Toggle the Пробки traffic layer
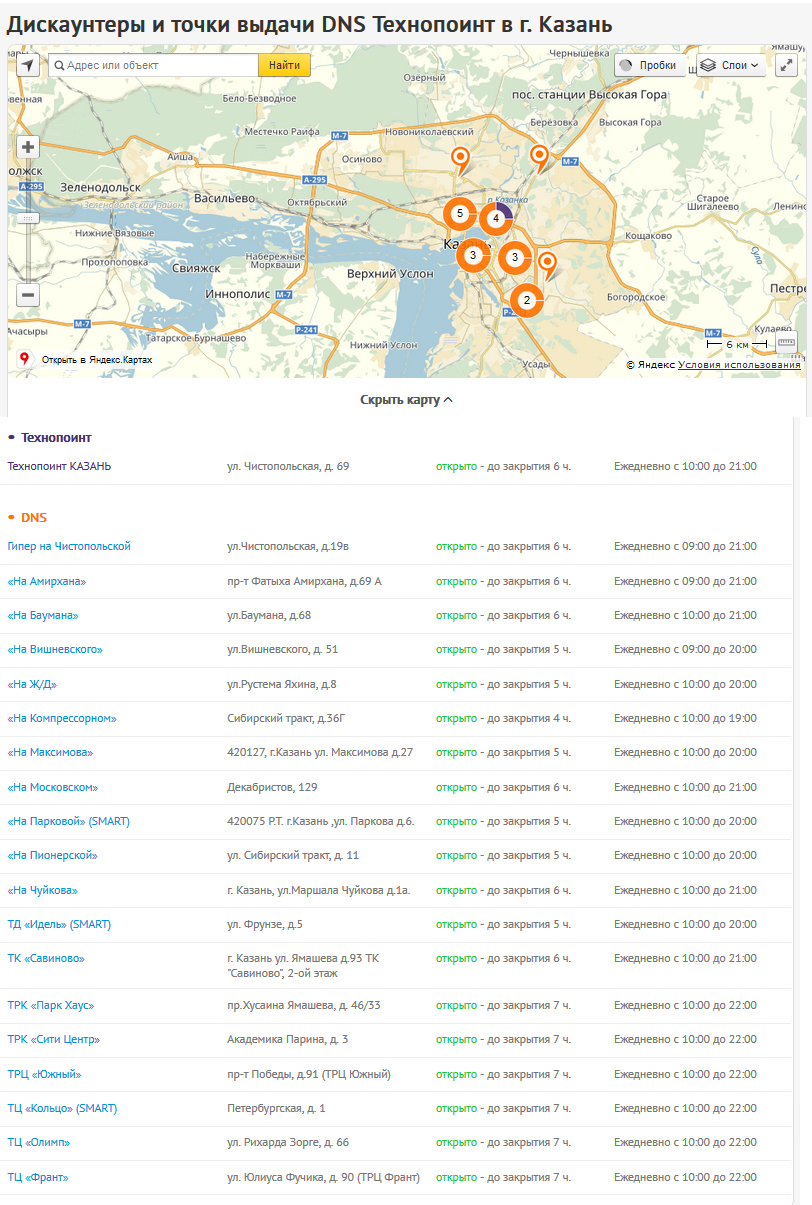Screen dimensions: 812x1205 (x=650, y=65)
